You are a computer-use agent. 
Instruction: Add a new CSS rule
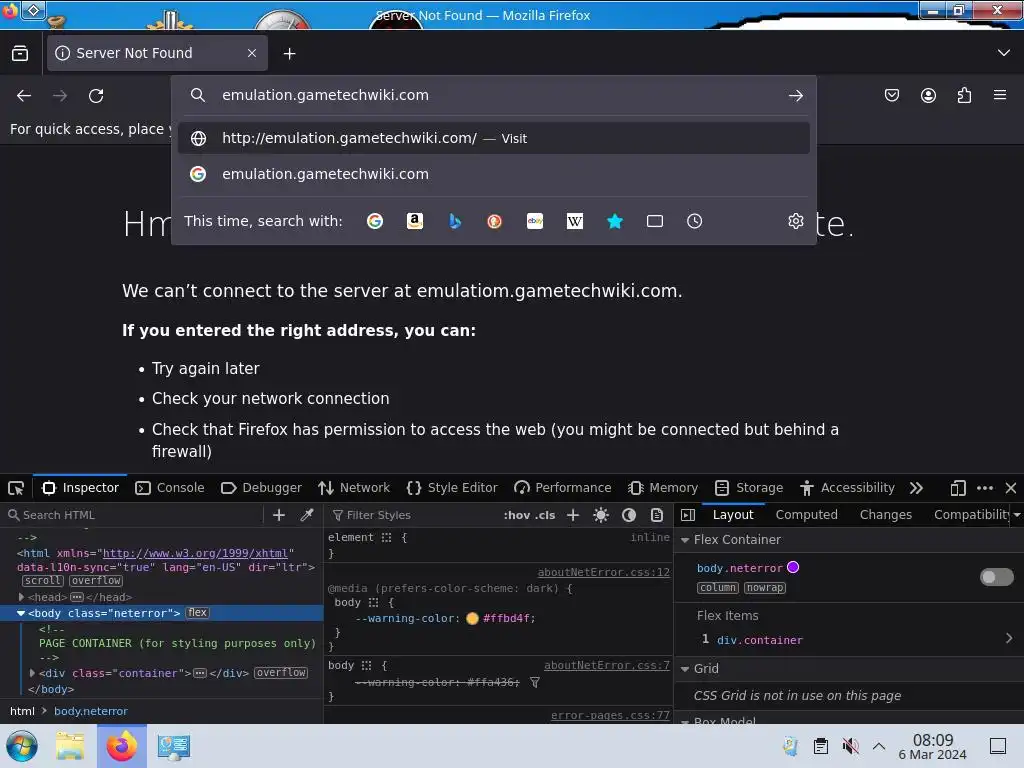pos(573,515)
